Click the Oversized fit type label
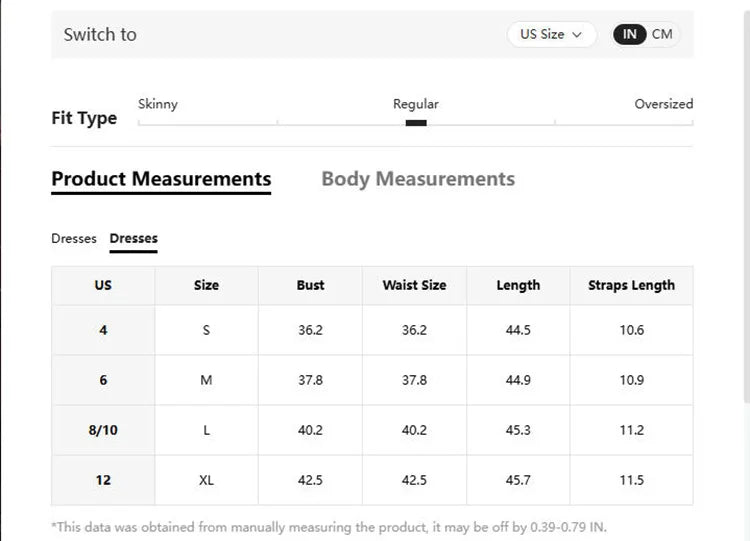The image size is (750, 541). (663, 104)
